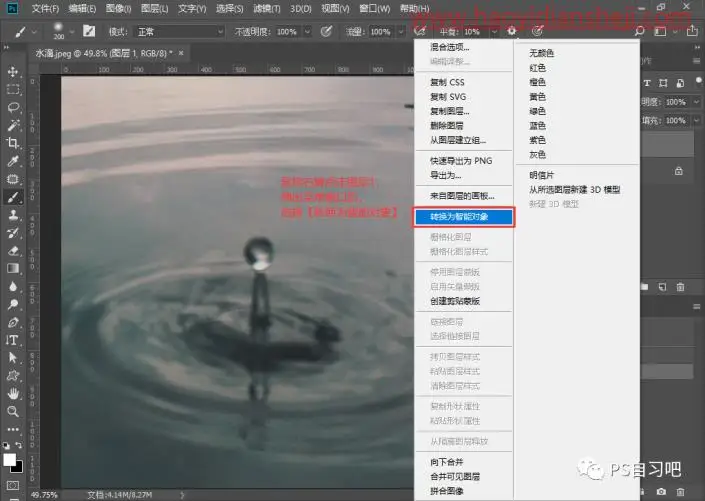Select the Hand tool
This screenshot has height=501, width=705.
pyautogui.click(x=13, y=394)
